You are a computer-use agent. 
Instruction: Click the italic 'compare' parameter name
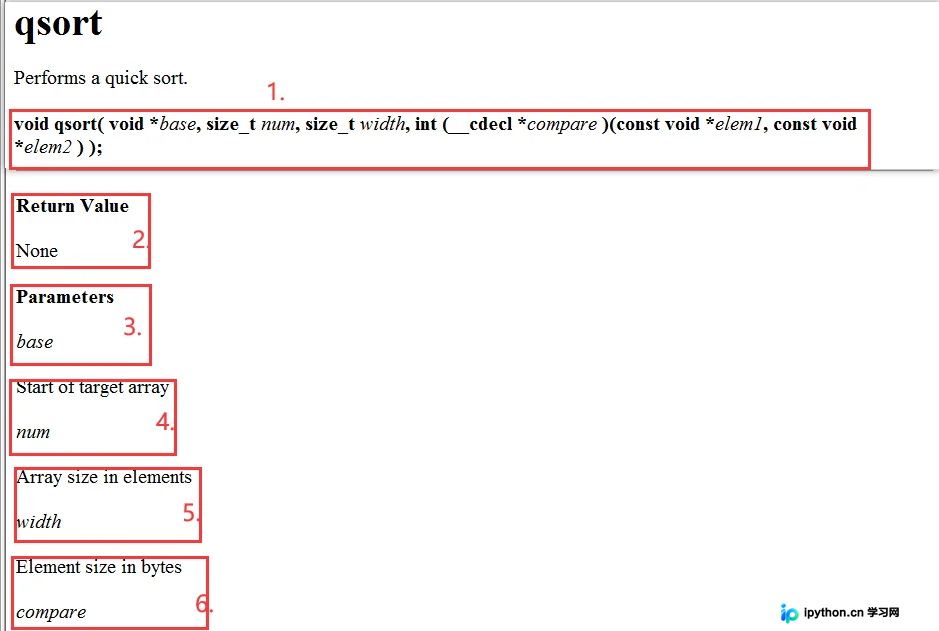[51, 612]
